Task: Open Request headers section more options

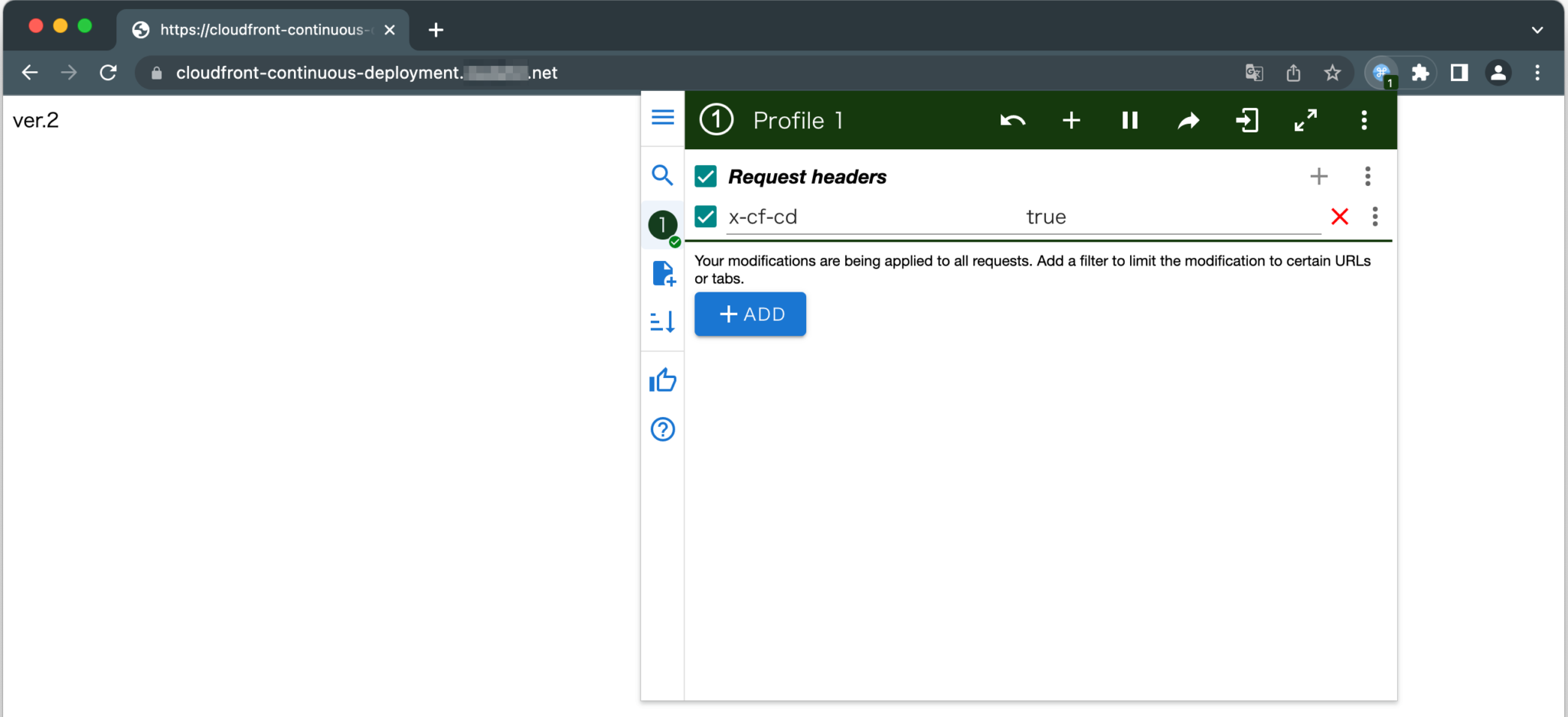Action: (x=1367, y=177)
